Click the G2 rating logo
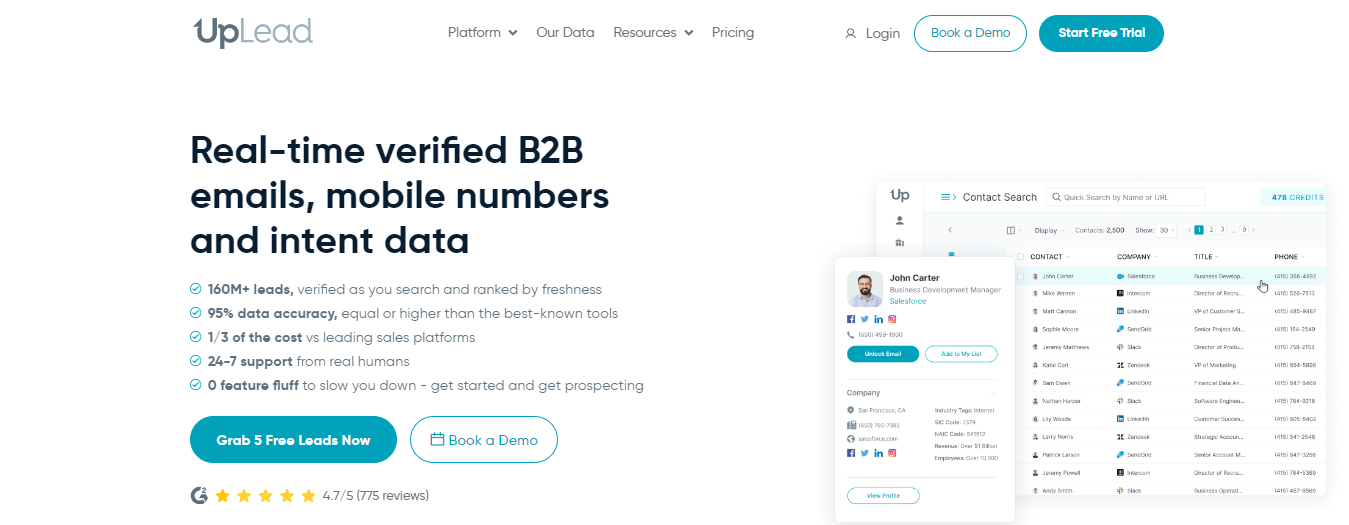The image size is (1349, 525). coord(199,495)
